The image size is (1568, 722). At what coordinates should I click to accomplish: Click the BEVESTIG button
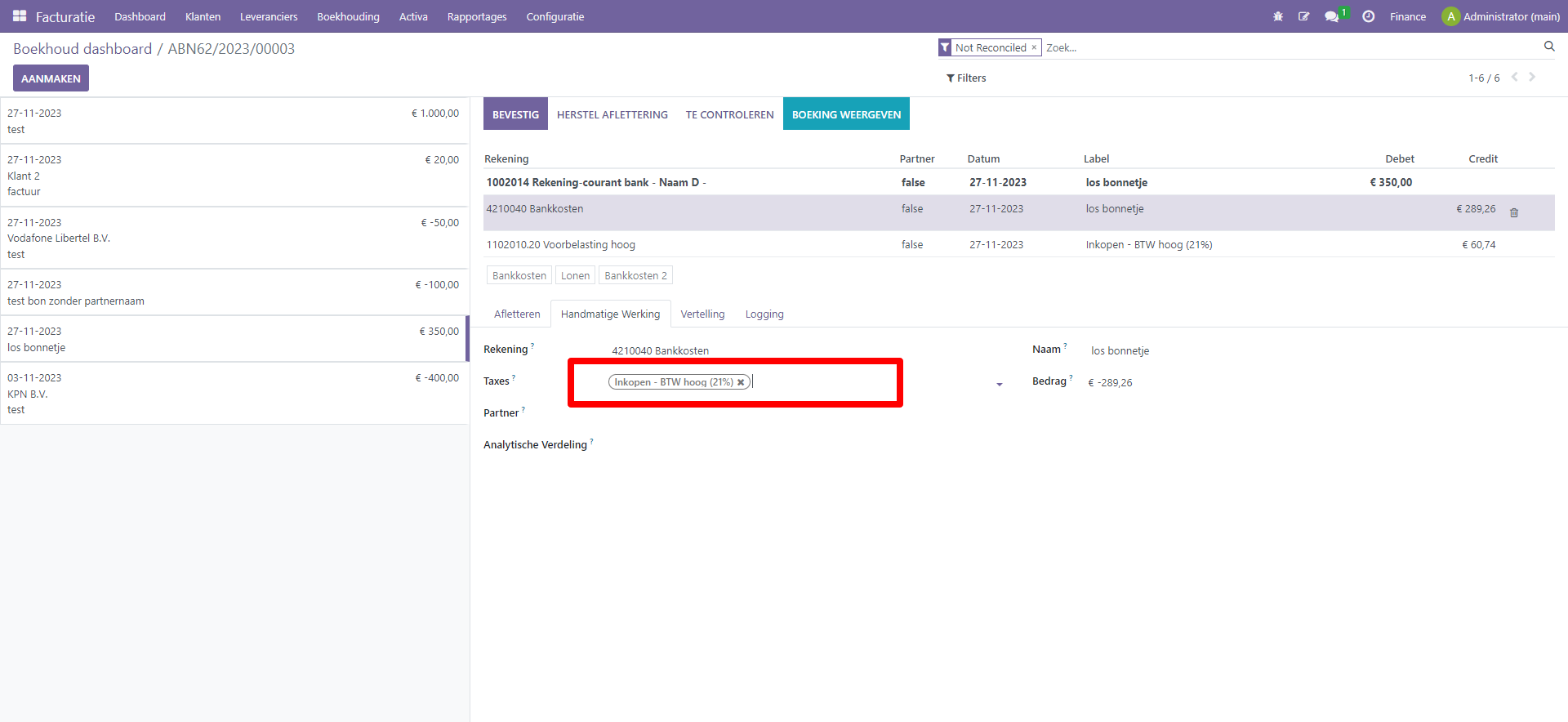click(x=515, y=114)
